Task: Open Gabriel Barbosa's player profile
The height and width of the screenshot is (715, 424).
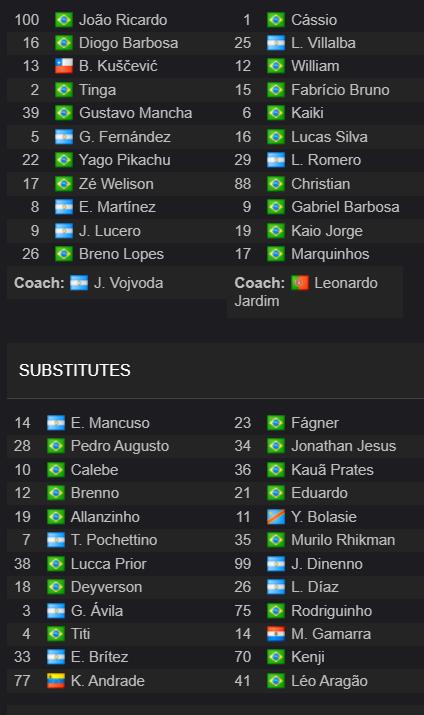Action: 345,207
